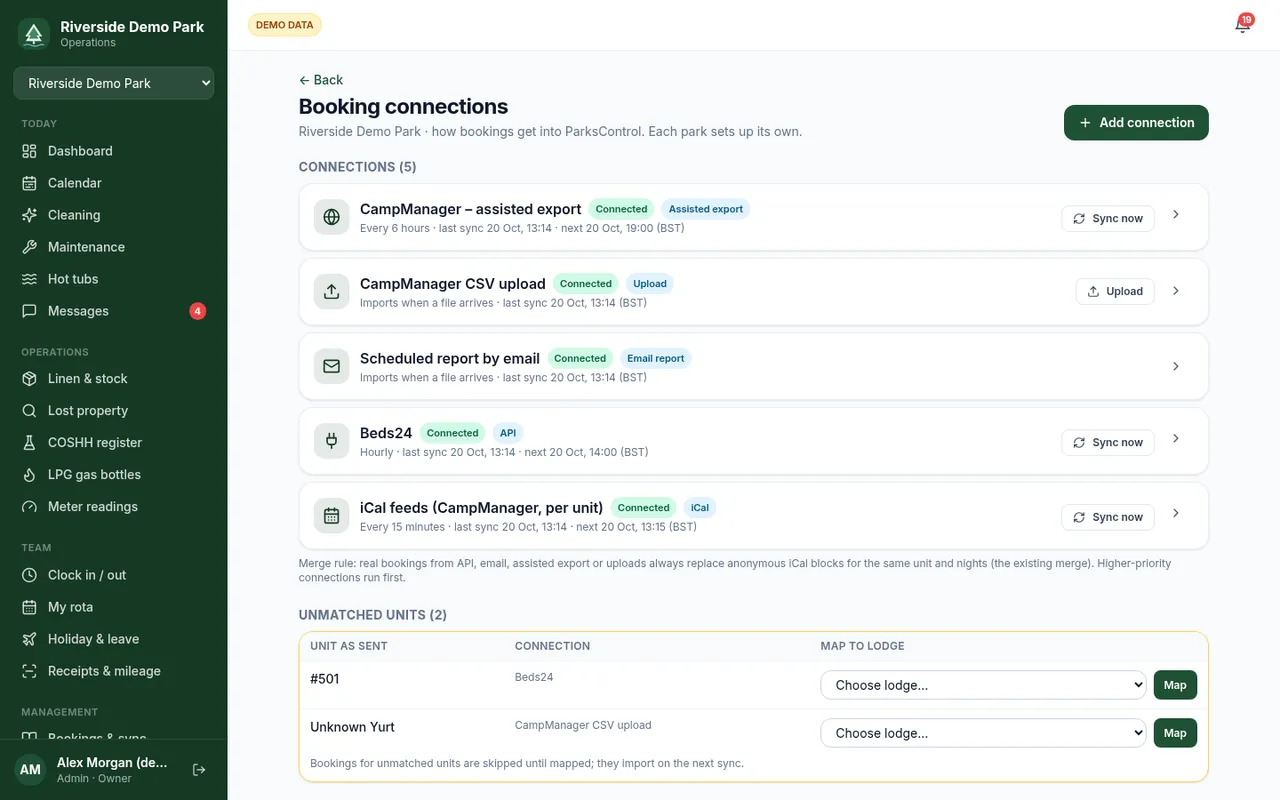1280x800 pixels.
Task: Expand Scheduled report by email chevron
Action: 1176,367
